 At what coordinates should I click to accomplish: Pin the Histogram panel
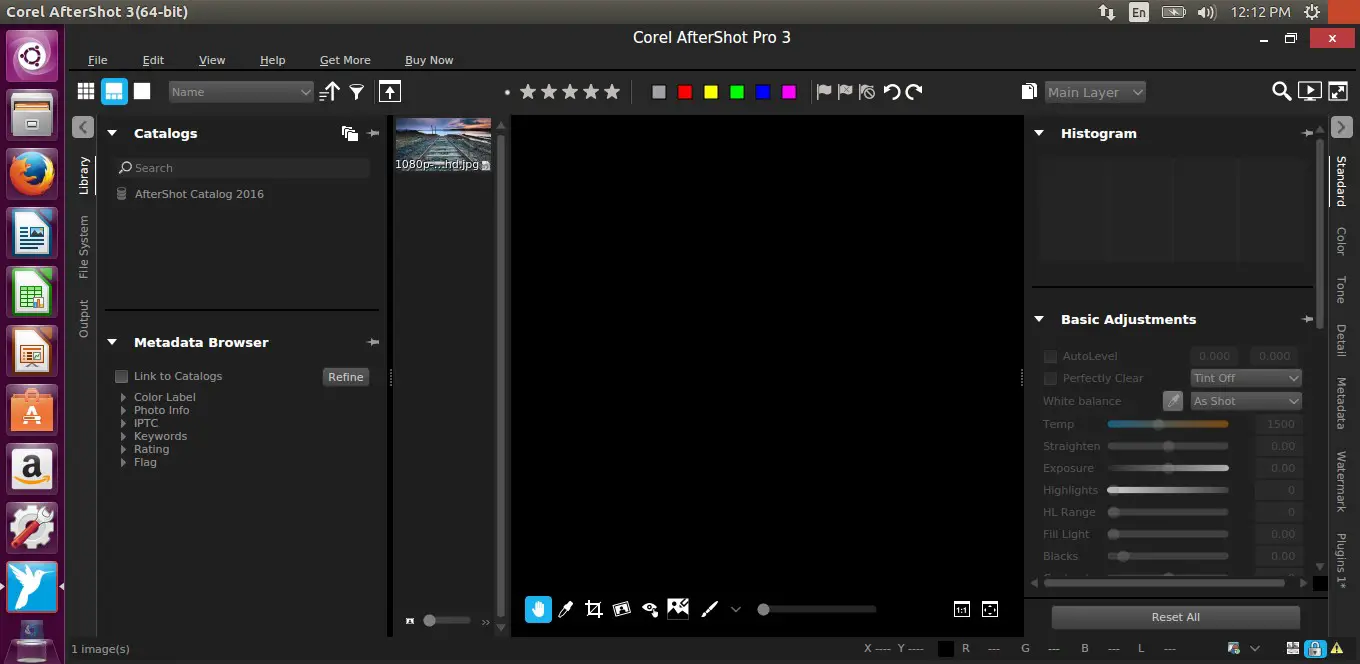[1307, 133]
